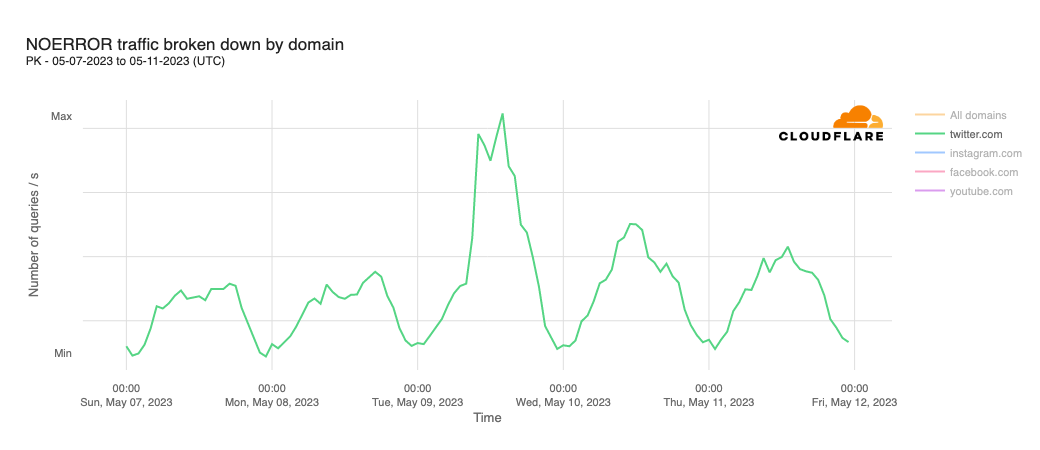The width and height of the screenshot is (1040, 450).
Task: Click the orange All domains legend swatch
Action: pos(929,115)
